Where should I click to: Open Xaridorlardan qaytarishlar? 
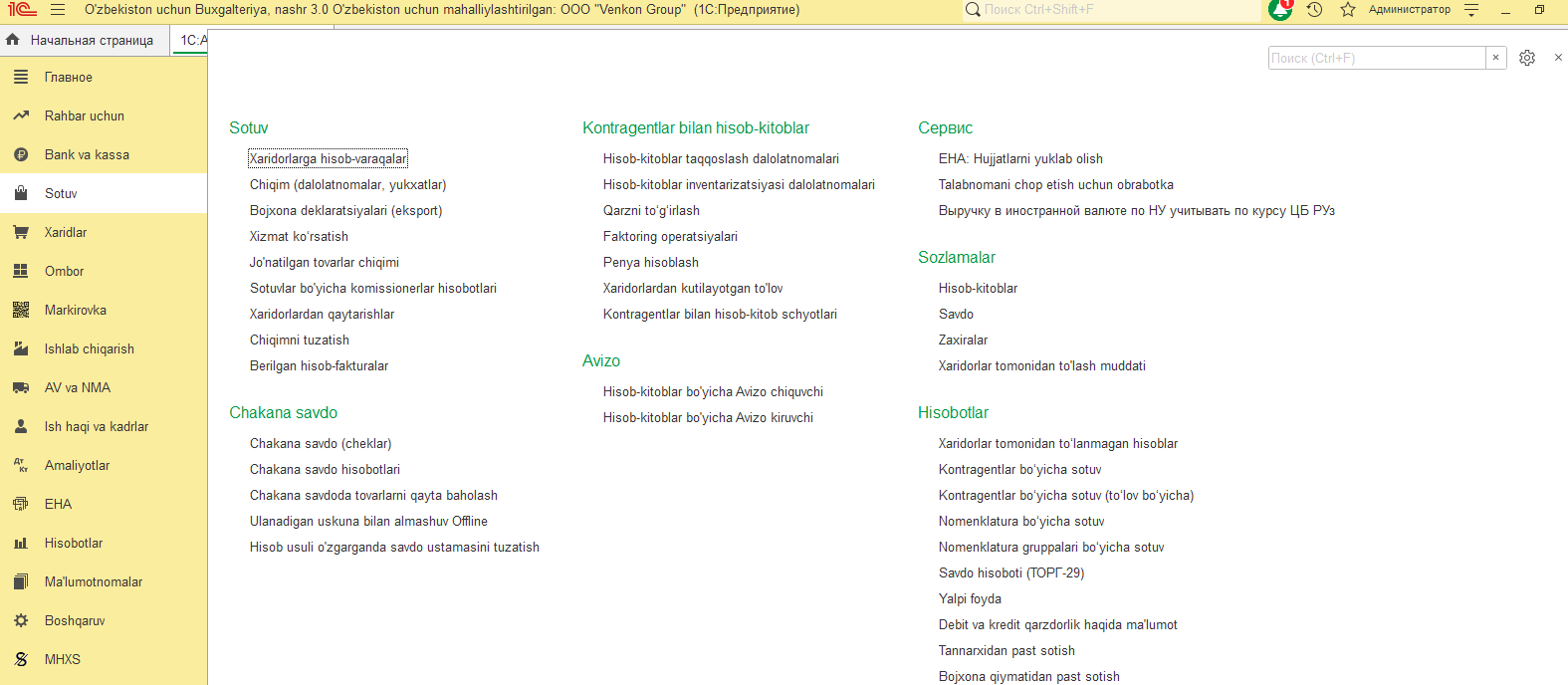(322, 314)
